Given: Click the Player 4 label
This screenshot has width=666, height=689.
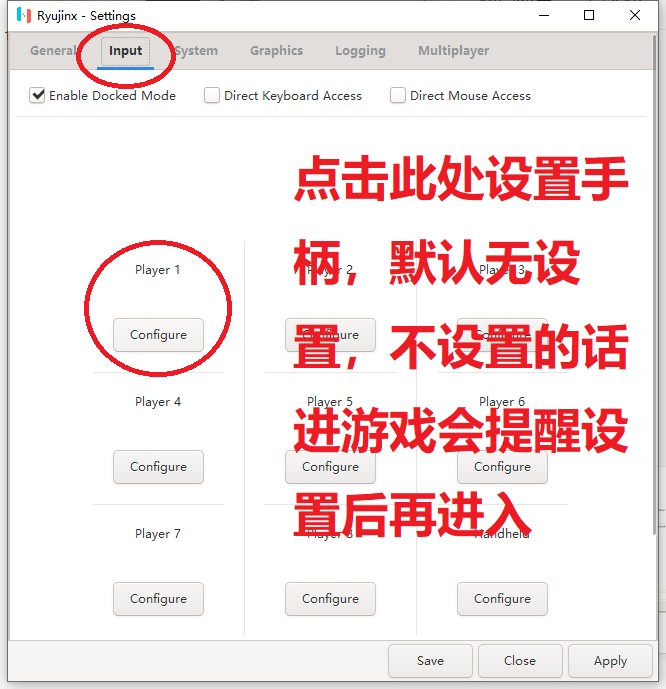Looking at the screenshot, I should coord(158,402).
